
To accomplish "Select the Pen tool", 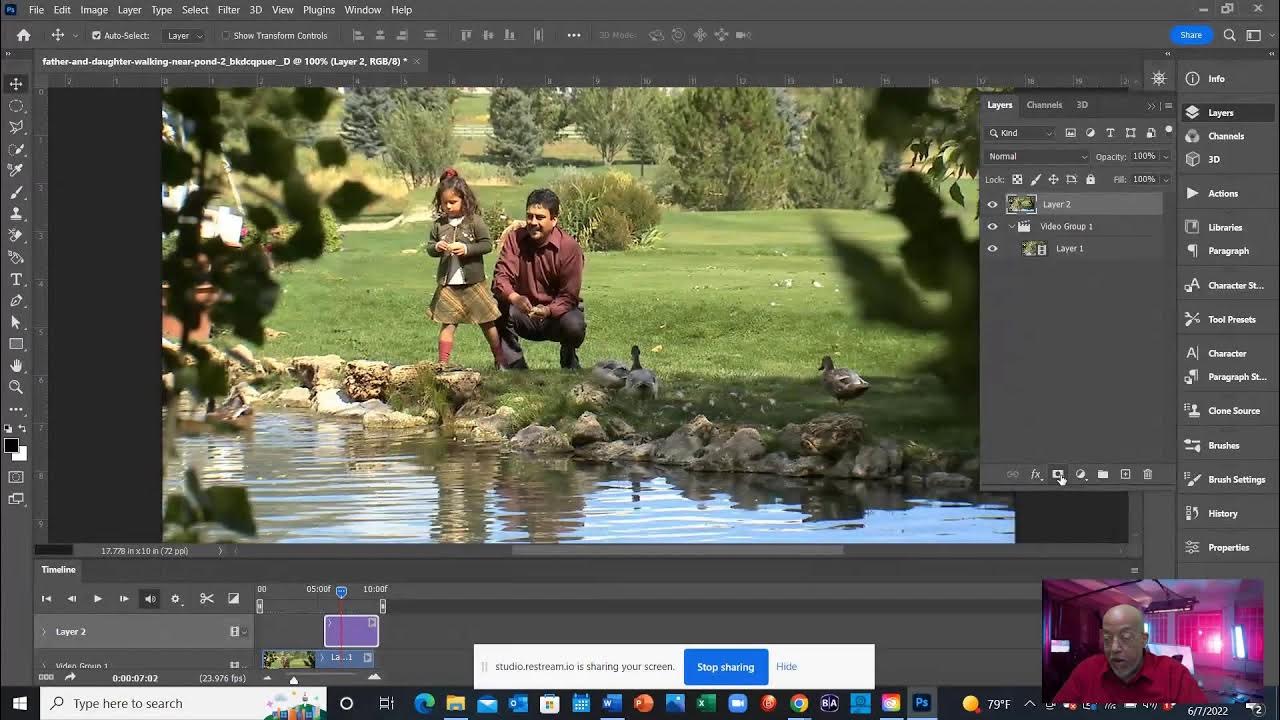I will (x=16, y=301).
